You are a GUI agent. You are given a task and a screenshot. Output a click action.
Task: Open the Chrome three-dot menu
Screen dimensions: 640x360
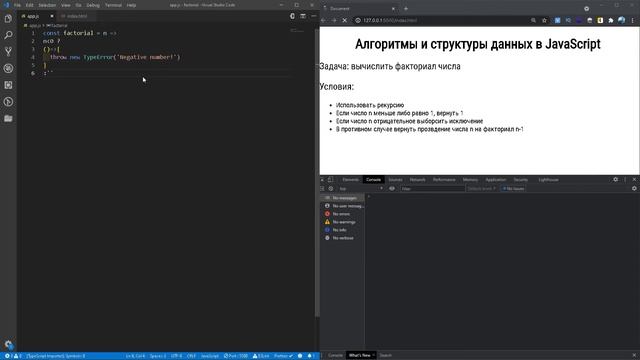pyautogui.click(x=633, y=20)
